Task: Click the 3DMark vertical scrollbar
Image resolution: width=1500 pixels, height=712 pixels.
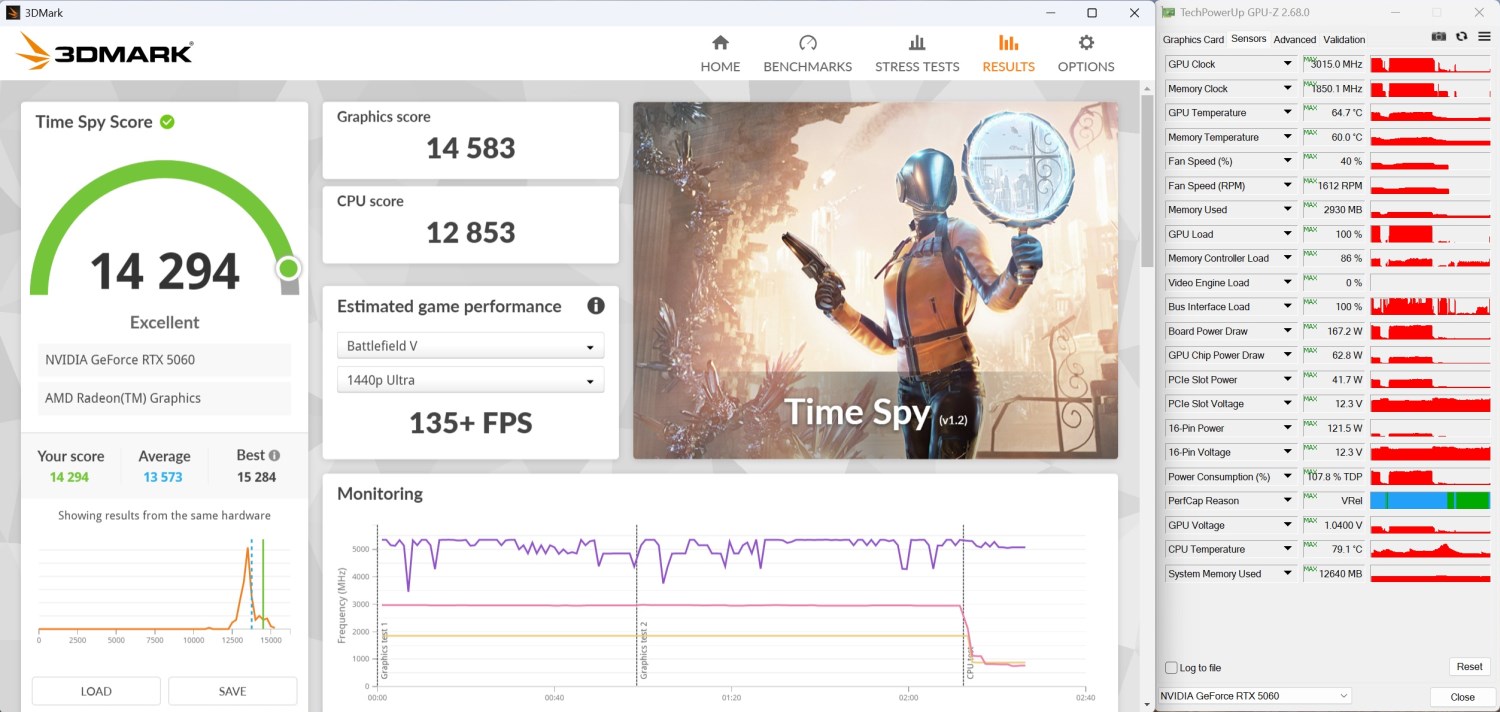Action: [x=1147, y=180]
